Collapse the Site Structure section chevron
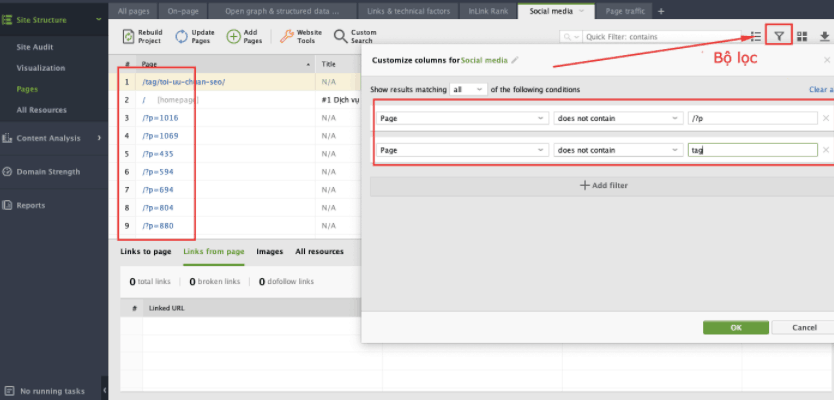 click(98, 20)
